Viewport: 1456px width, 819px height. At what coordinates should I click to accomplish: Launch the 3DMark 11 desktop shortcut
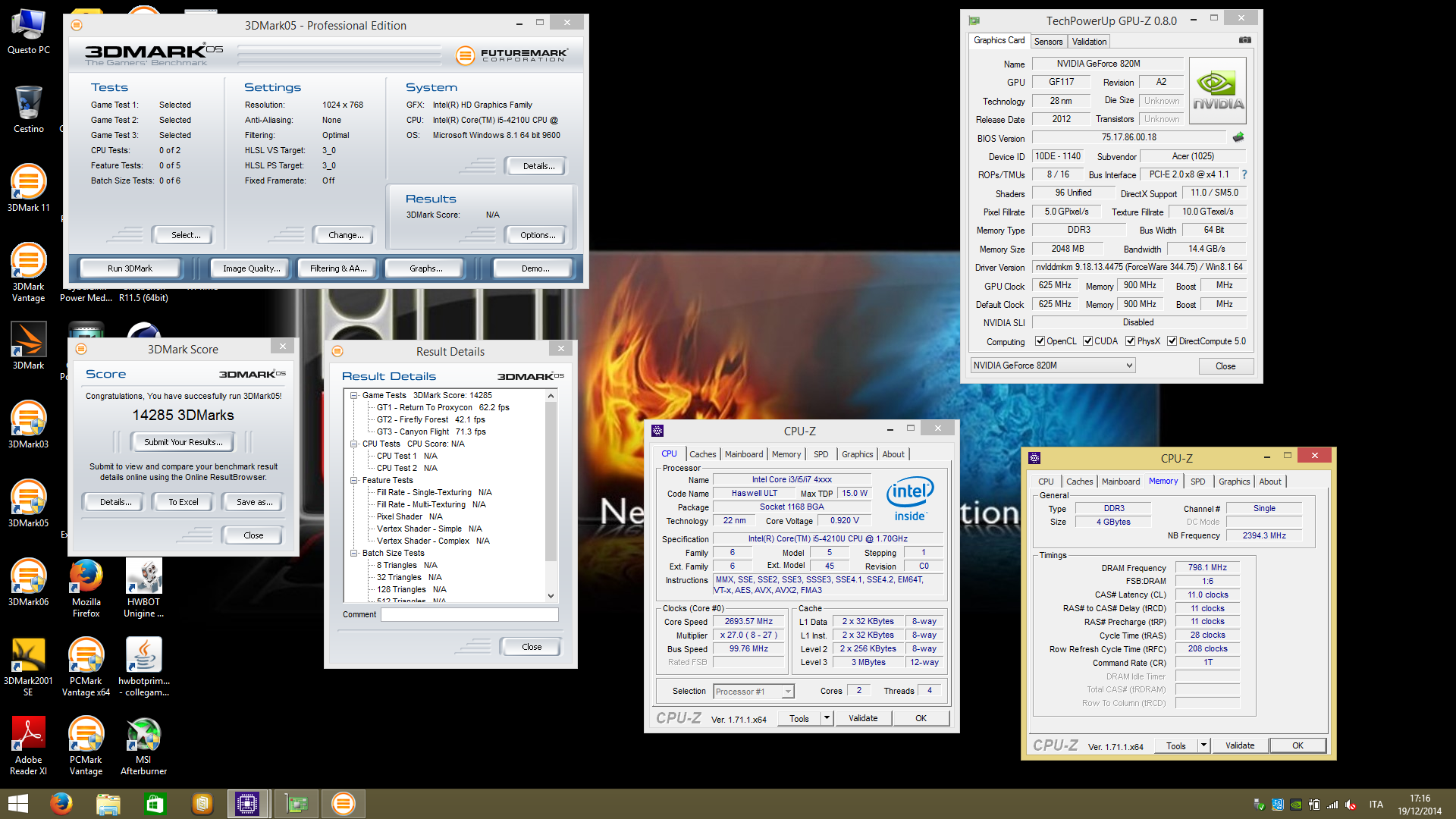click(28, 187)
